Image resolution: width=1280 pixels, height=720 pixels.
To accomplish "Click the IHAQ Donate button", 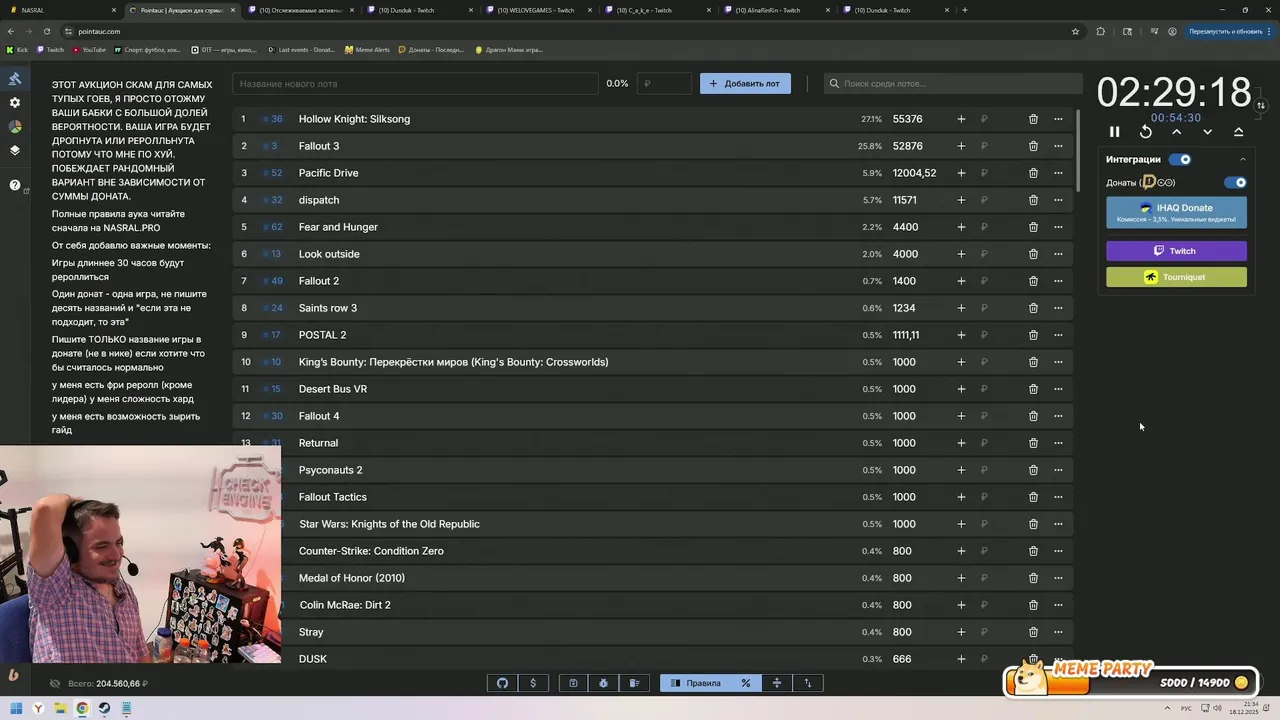I will [1176, 212].
